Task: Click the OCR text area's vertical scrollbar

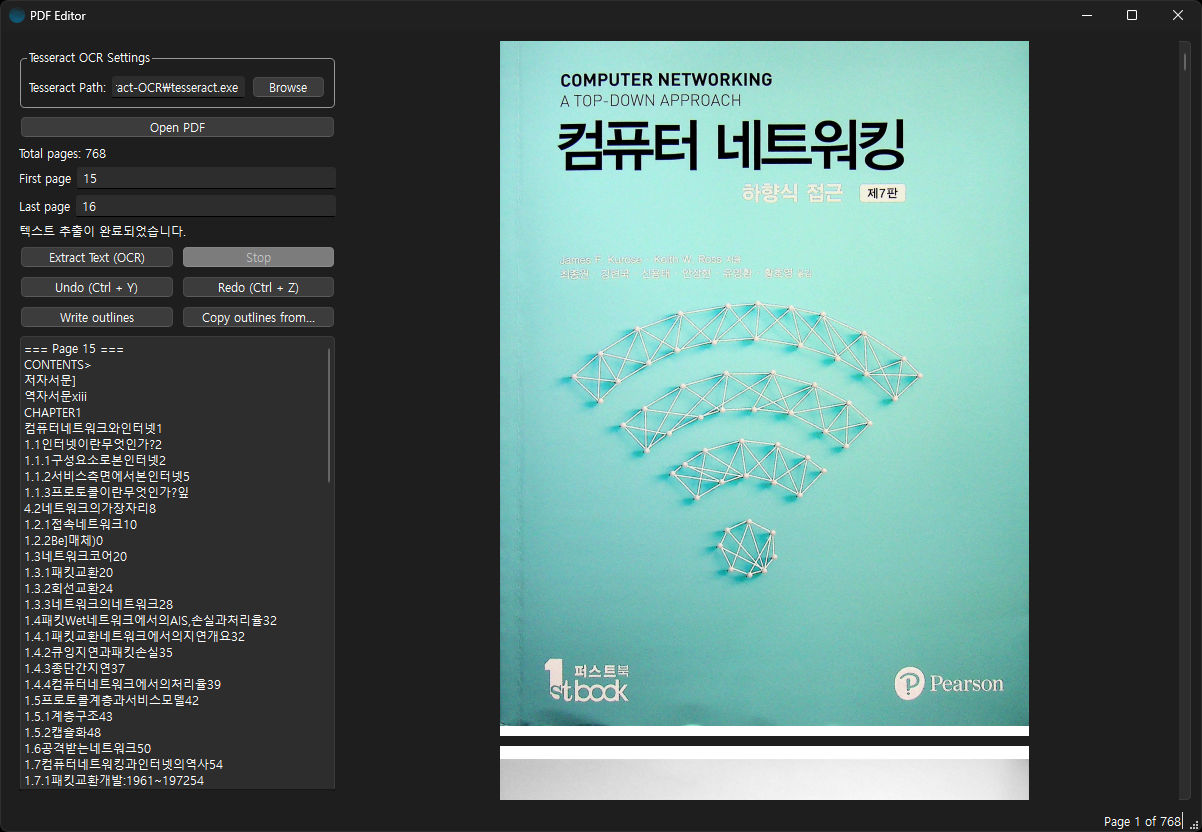Action: 329,415
